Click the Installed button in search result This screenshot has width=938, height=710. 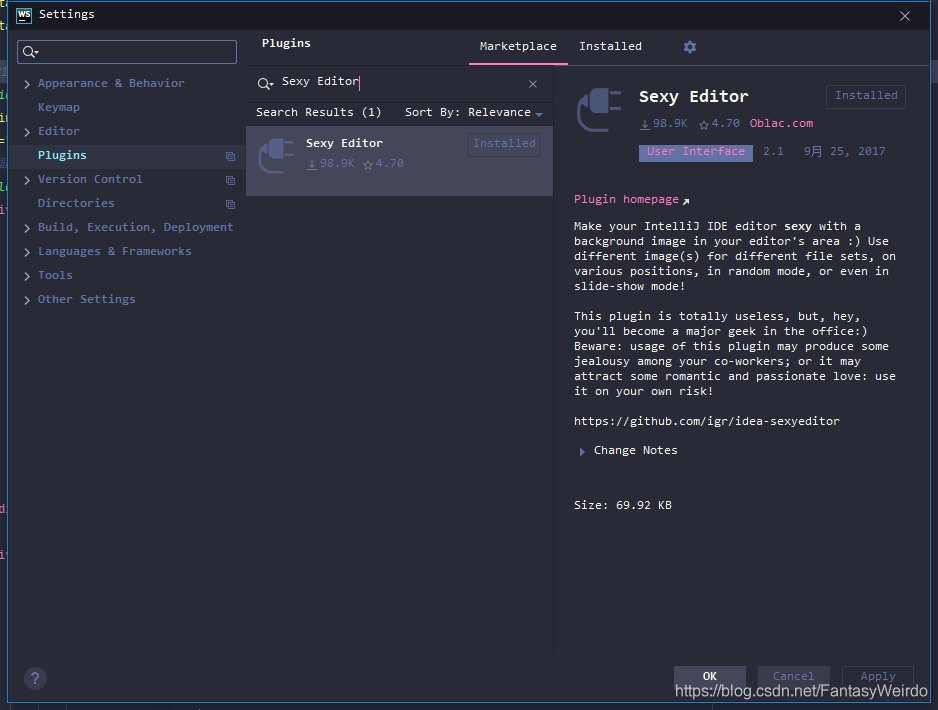[x=504, y=144]
